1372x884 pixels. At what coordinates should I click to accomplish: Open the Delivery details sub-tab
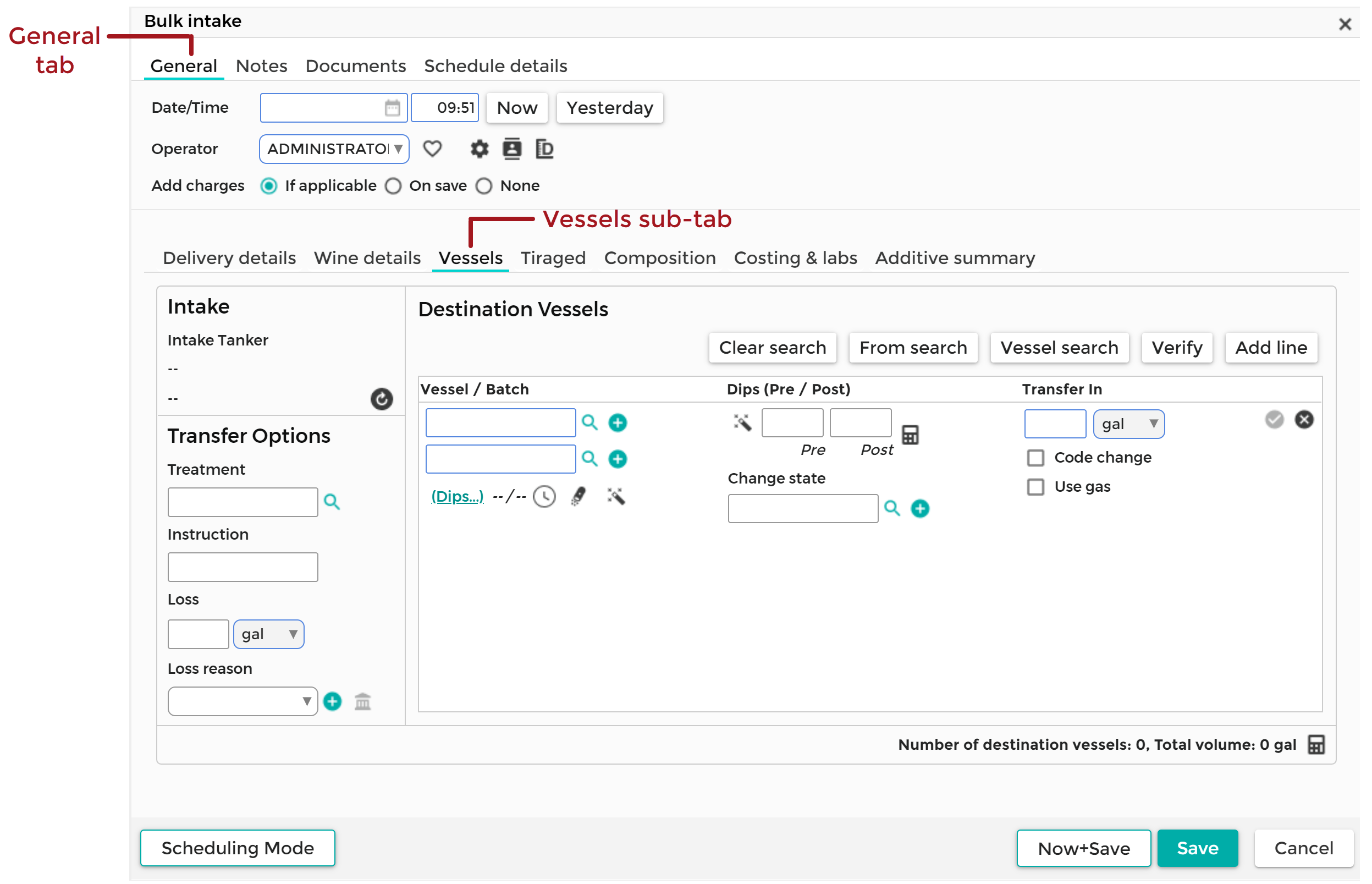[229, 258]
